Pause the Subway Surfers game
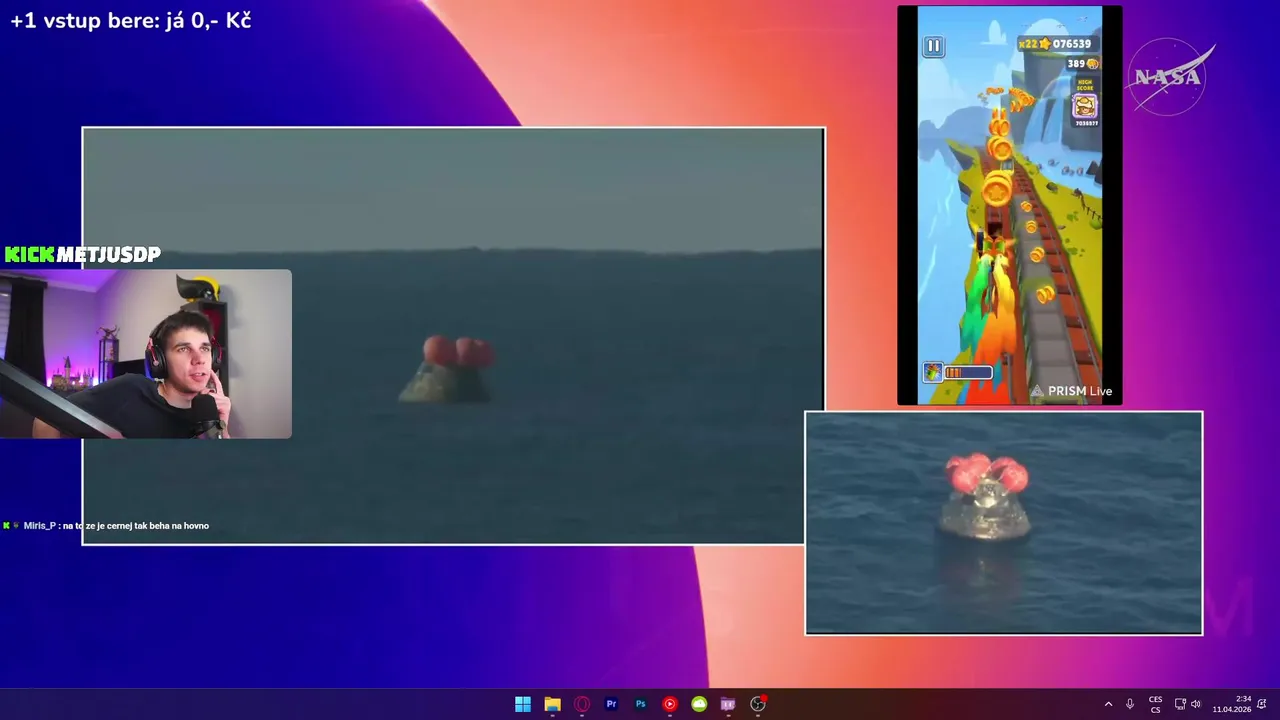This screenshot has height=720, width=1280. 933,46
